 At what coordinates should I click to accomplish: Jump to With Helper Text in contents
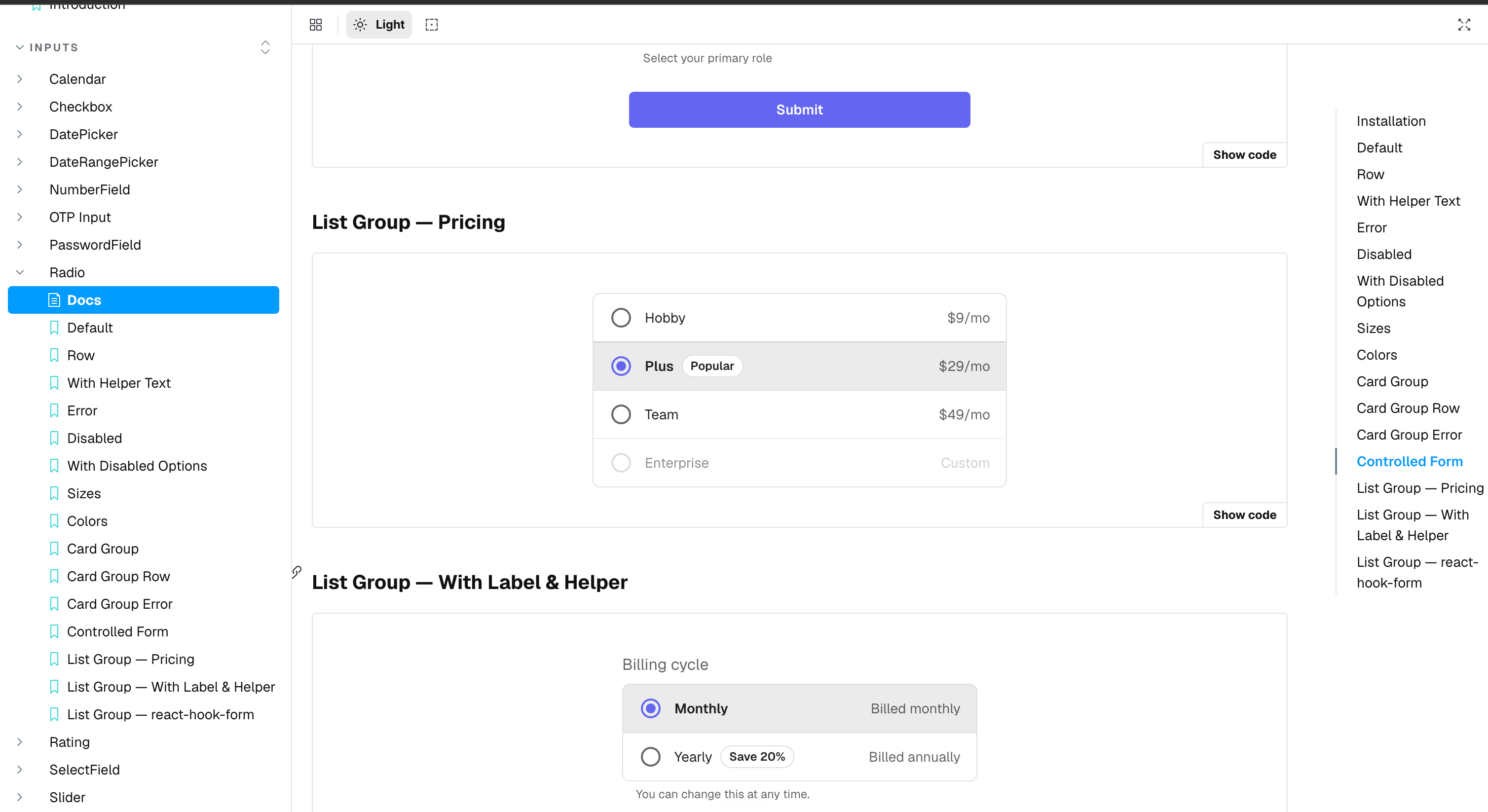point(1408,201)
